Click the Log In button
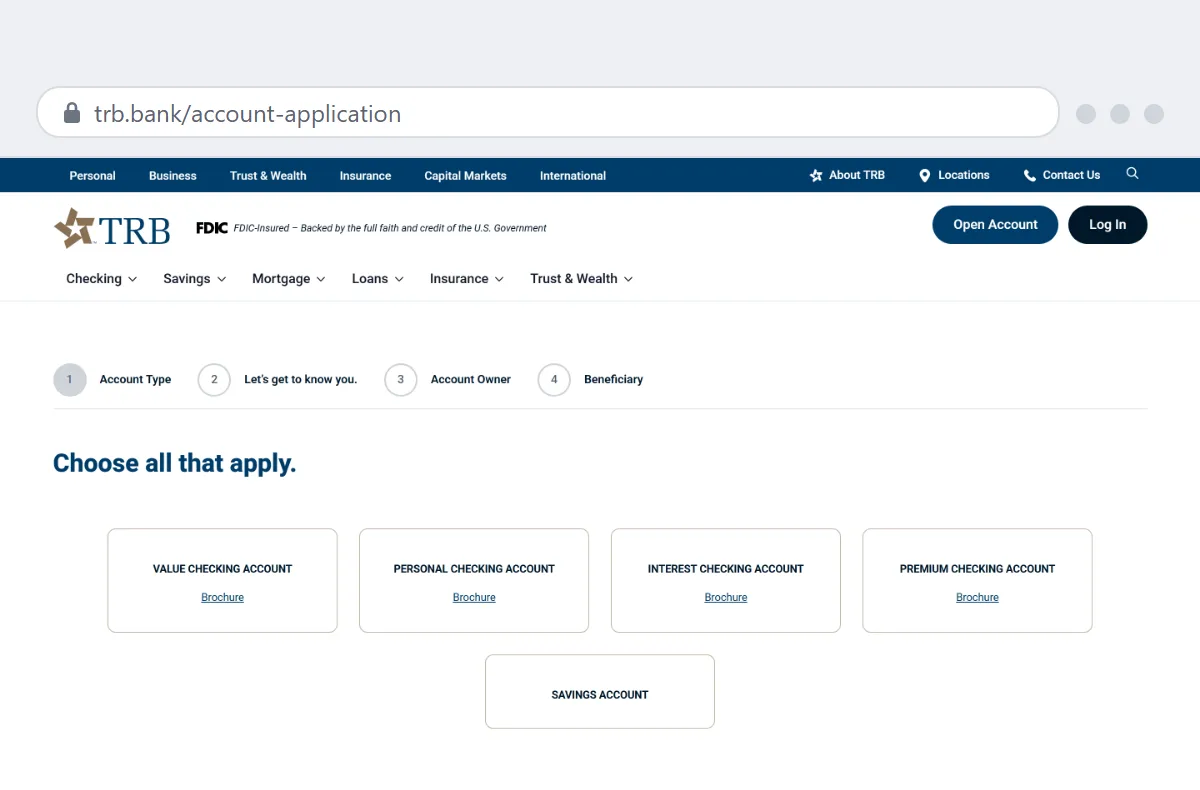The width and height of the screenshot is (1200, 790). tap(1107, 225)
